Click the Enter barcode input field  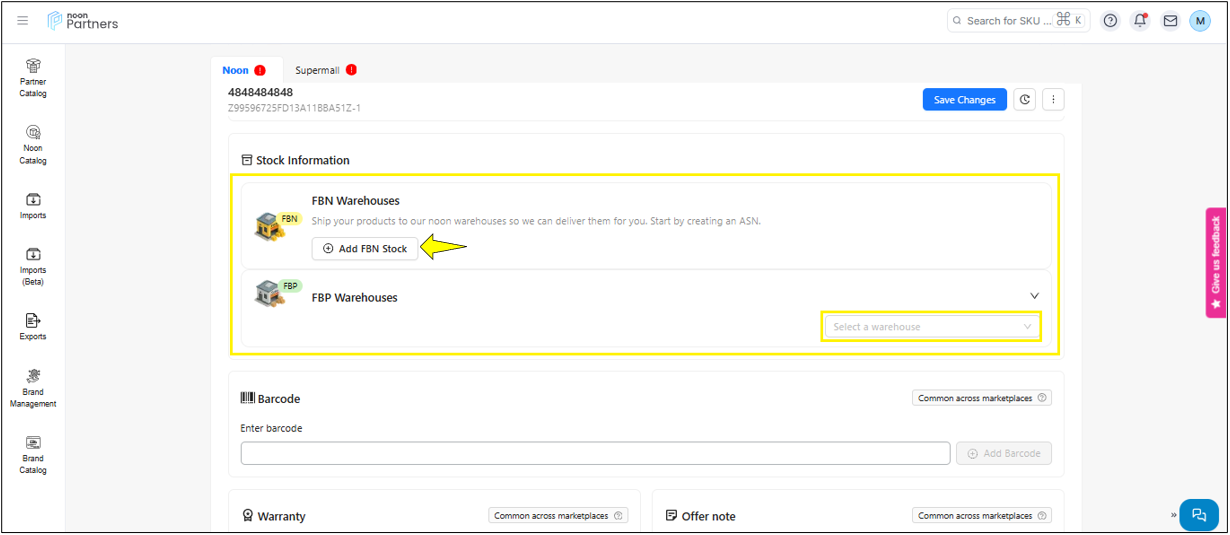(x=595, y=453)
